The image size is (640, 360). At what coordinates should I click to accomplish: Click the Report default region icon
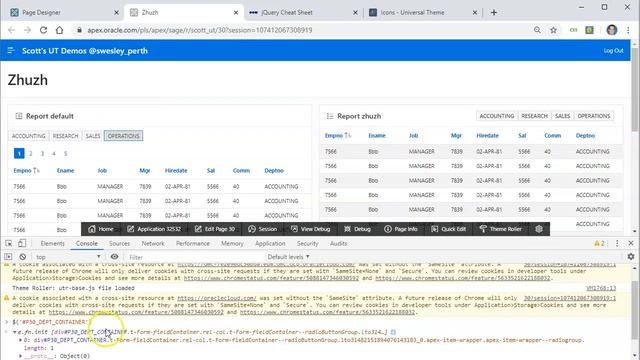coord(19,116)
